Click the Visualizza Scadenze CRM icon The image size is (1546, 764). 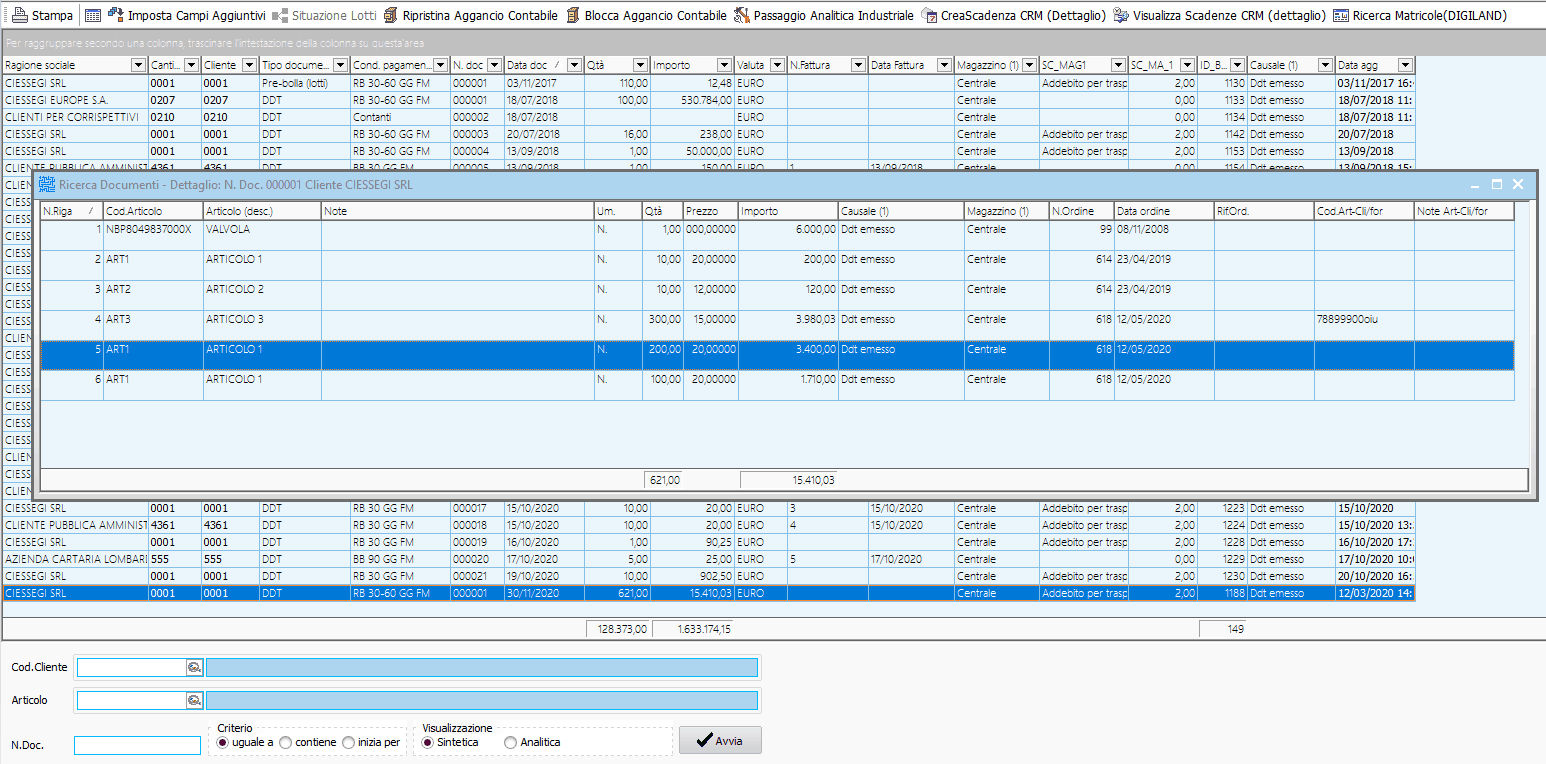click(x=1121, y=15)
